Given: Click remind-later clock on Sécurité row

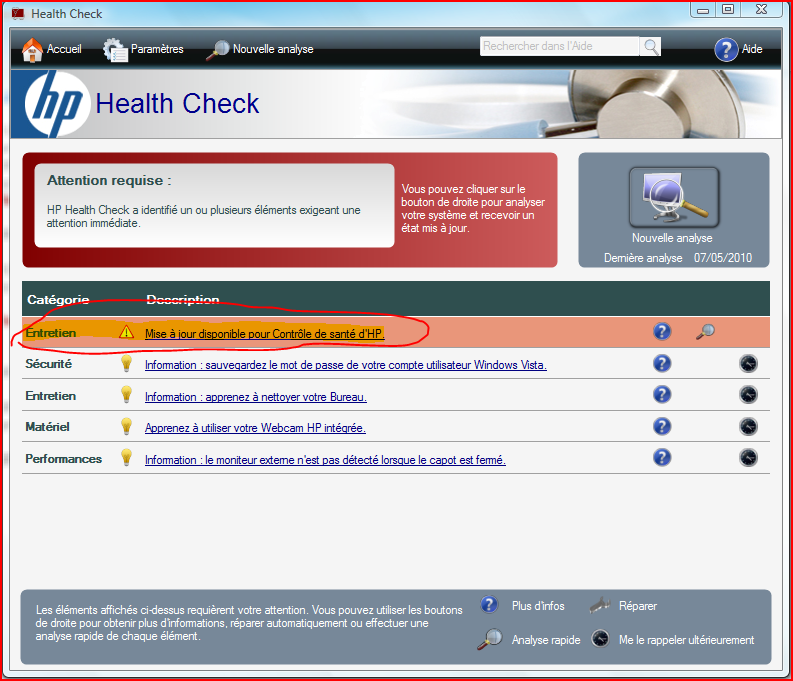Looking at the screenshot, I should [748, 364].
